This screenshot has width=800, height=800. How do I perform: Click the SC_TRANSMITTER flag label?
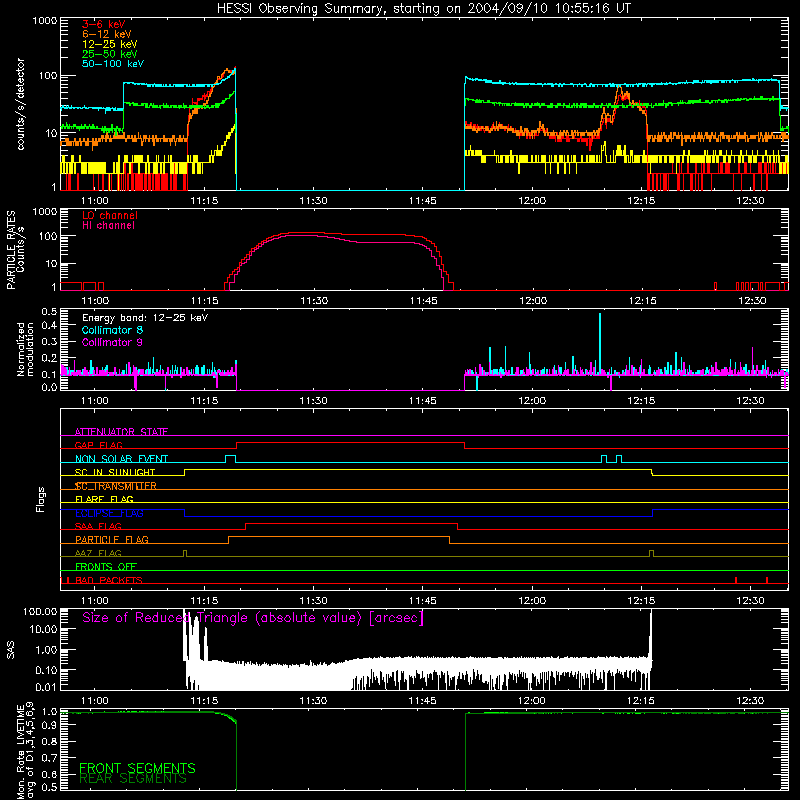coord(116,486)
